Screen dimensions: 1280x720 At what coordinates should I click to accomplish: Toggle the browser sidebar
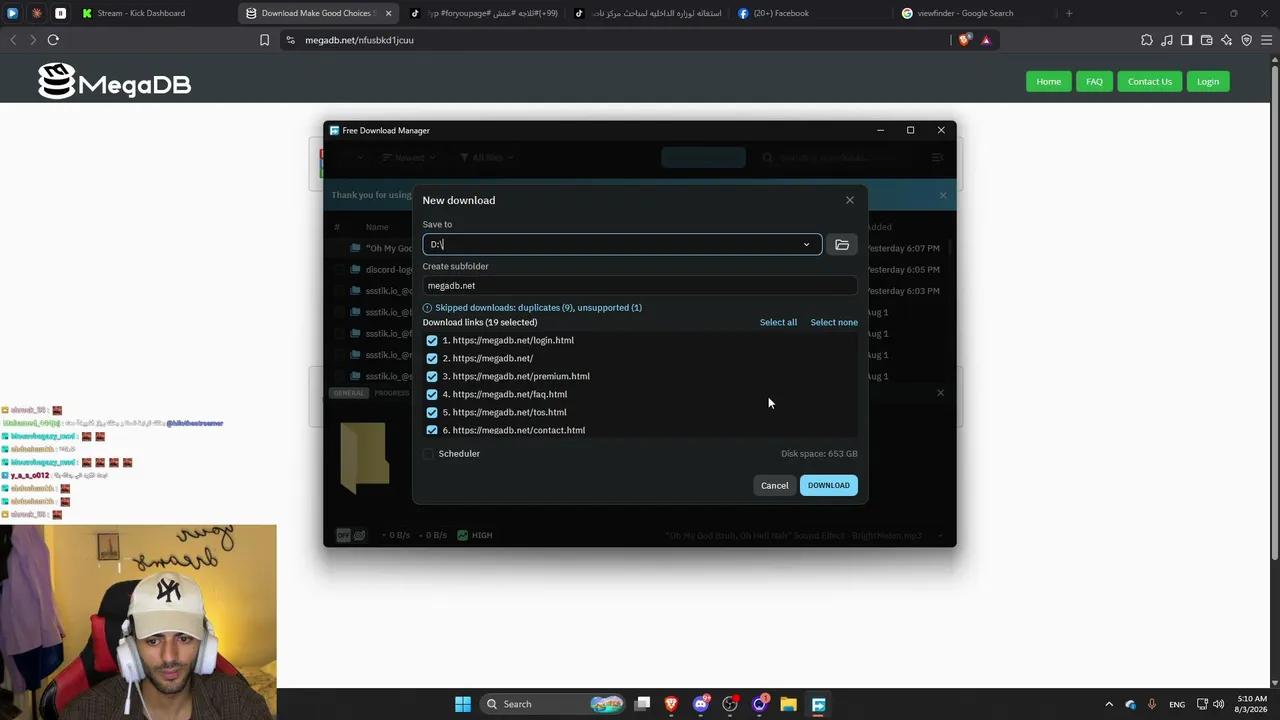1186,40
